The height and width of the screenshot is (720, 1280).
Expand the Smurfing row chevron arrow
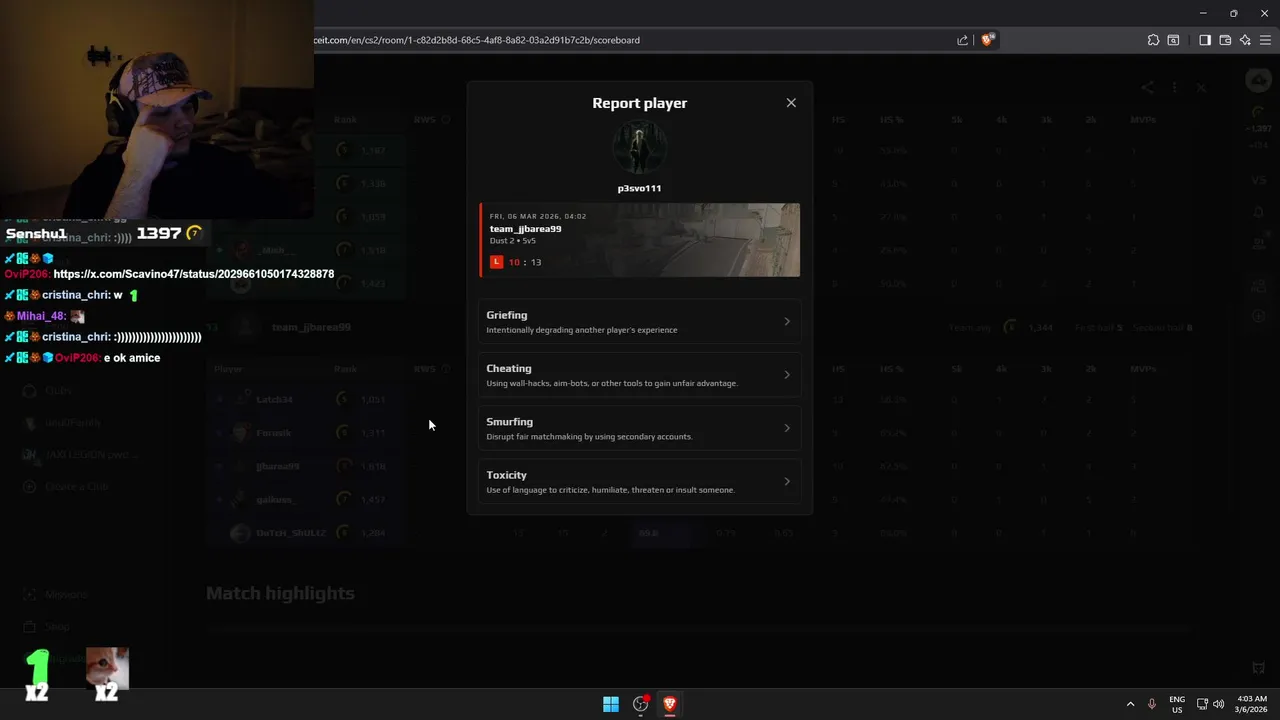click(787, 428)
